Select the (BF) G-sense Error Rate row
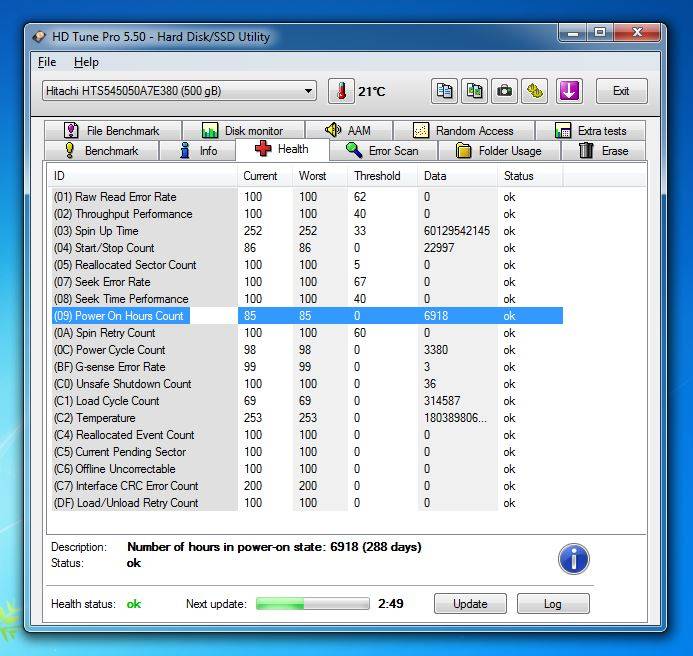693x656 pixels. (307, 367)
